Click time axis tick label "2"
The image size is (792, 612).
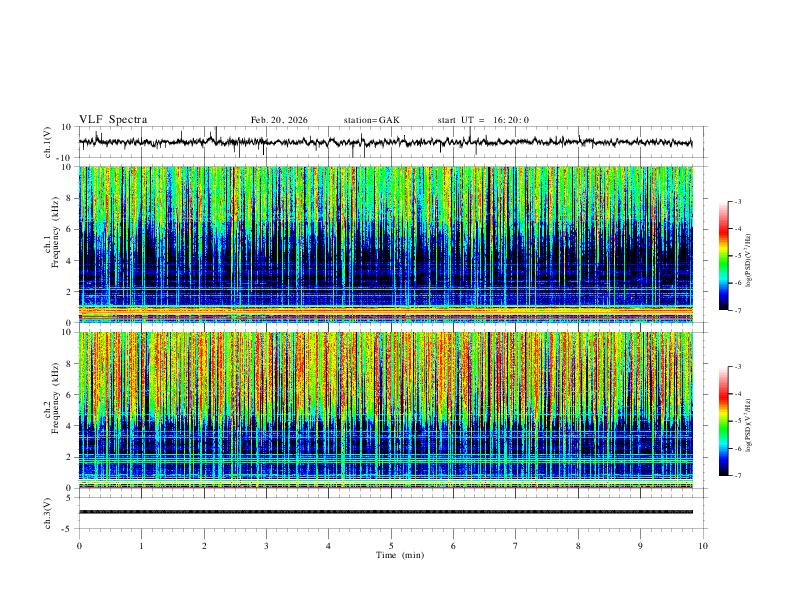(204, 546)
